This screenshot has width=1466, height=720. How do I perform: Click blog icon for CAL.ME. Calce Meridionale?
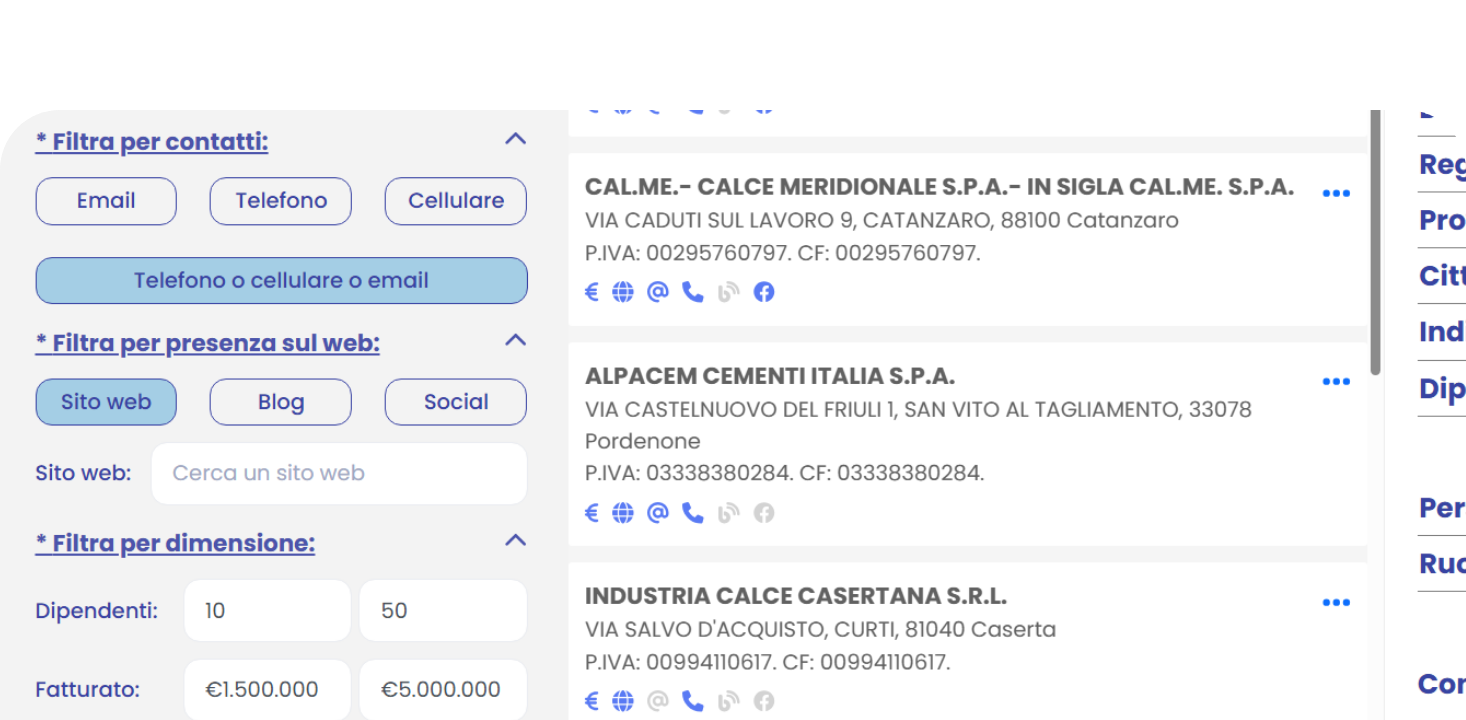pos(729,292)
